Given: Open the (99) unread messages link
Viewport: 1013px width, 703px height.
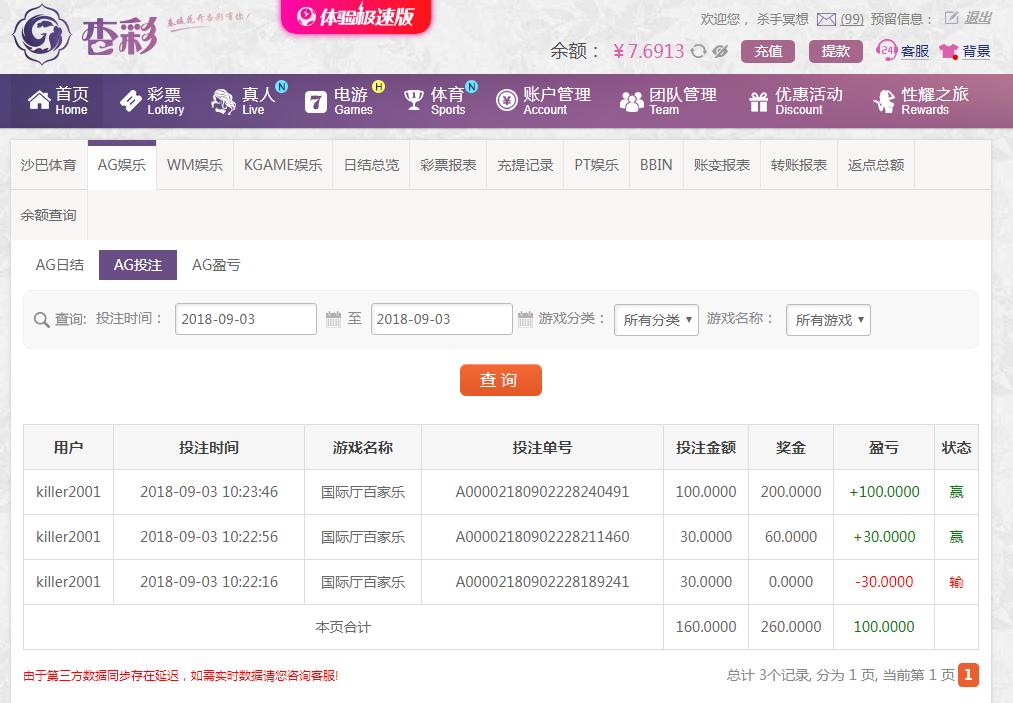Looking at the screenshot, I should point(851,19).
